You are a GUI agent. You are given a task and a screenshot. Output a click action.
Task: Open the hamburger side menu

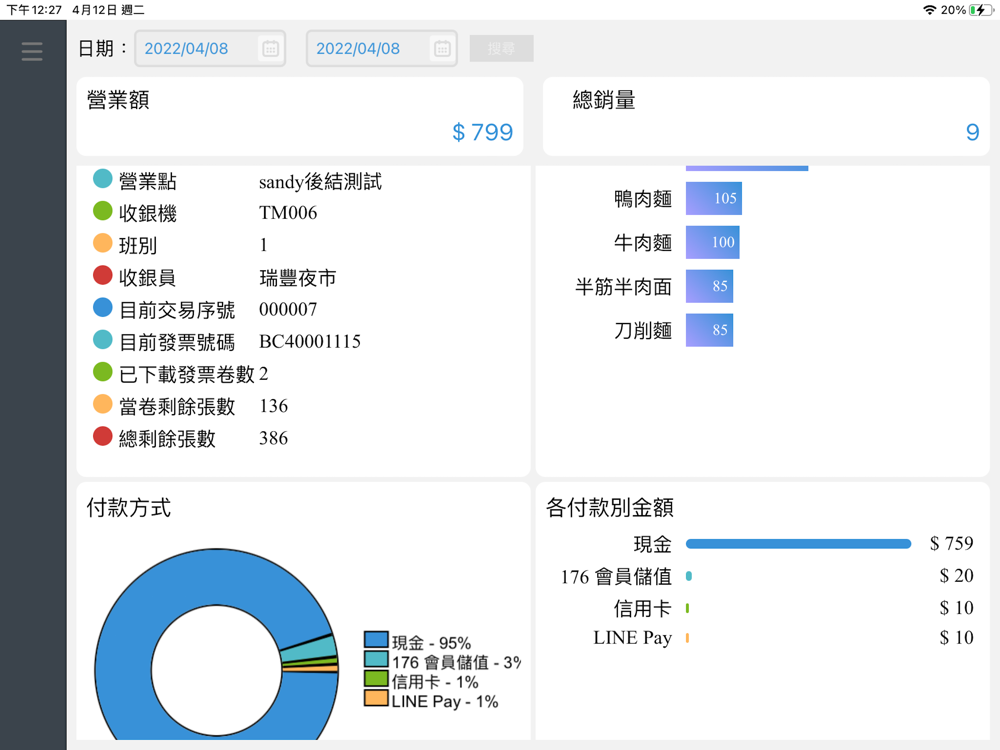point(32,51)
